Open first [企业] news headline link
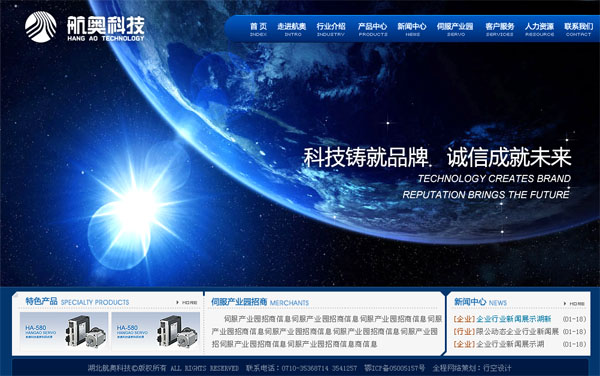The width and height of the screenshot is (600, 376). coord(502,319)
